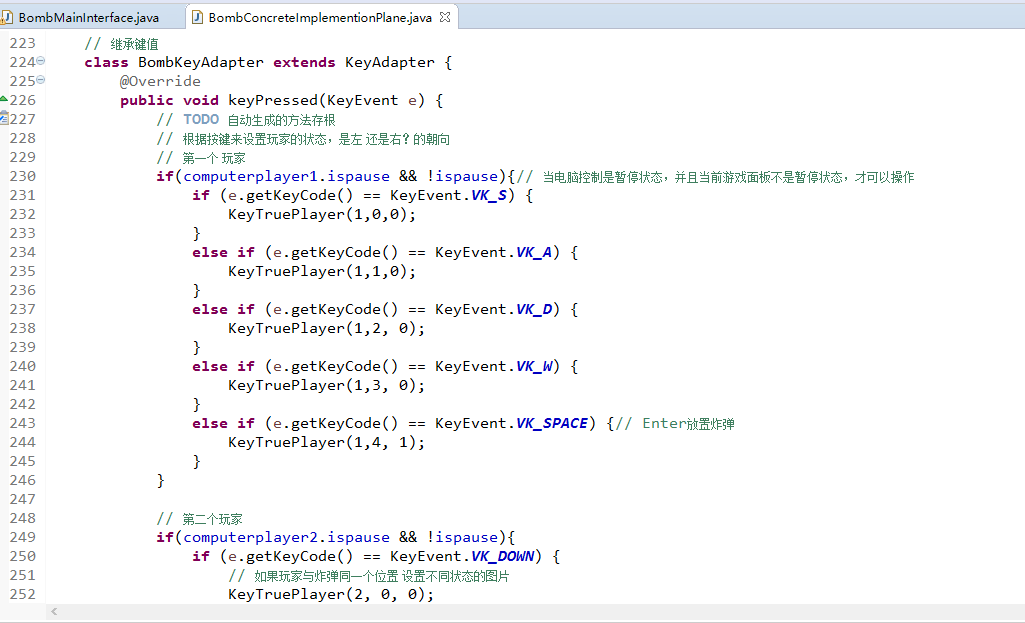The height and width of the screenshot is (623, 1025).
Task: Click the TODO keyword in the line 227 comment
Action: click(201, 119)
